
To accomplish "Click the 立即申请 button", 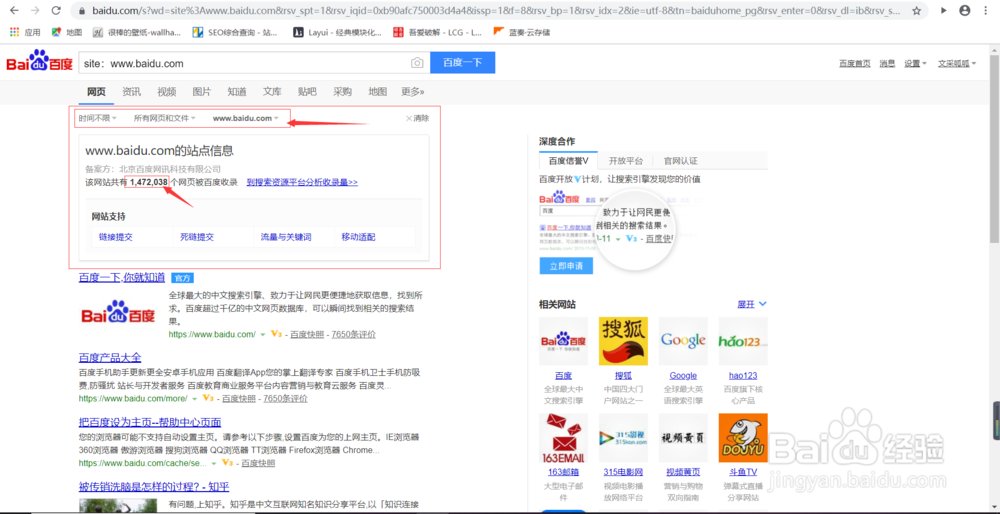I will click(566, 265).
